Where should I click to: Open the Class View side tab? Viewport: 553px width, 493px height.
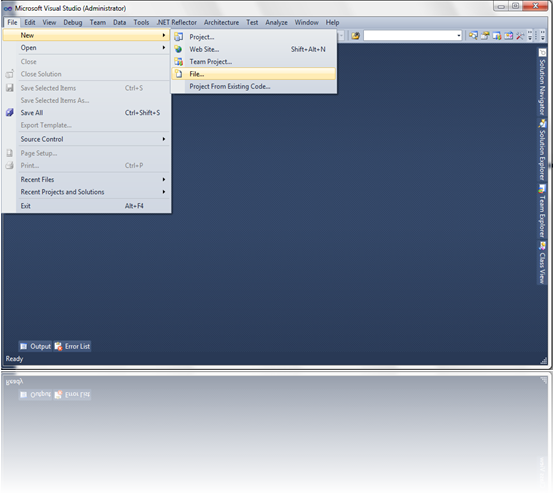(x=542, y=263)
